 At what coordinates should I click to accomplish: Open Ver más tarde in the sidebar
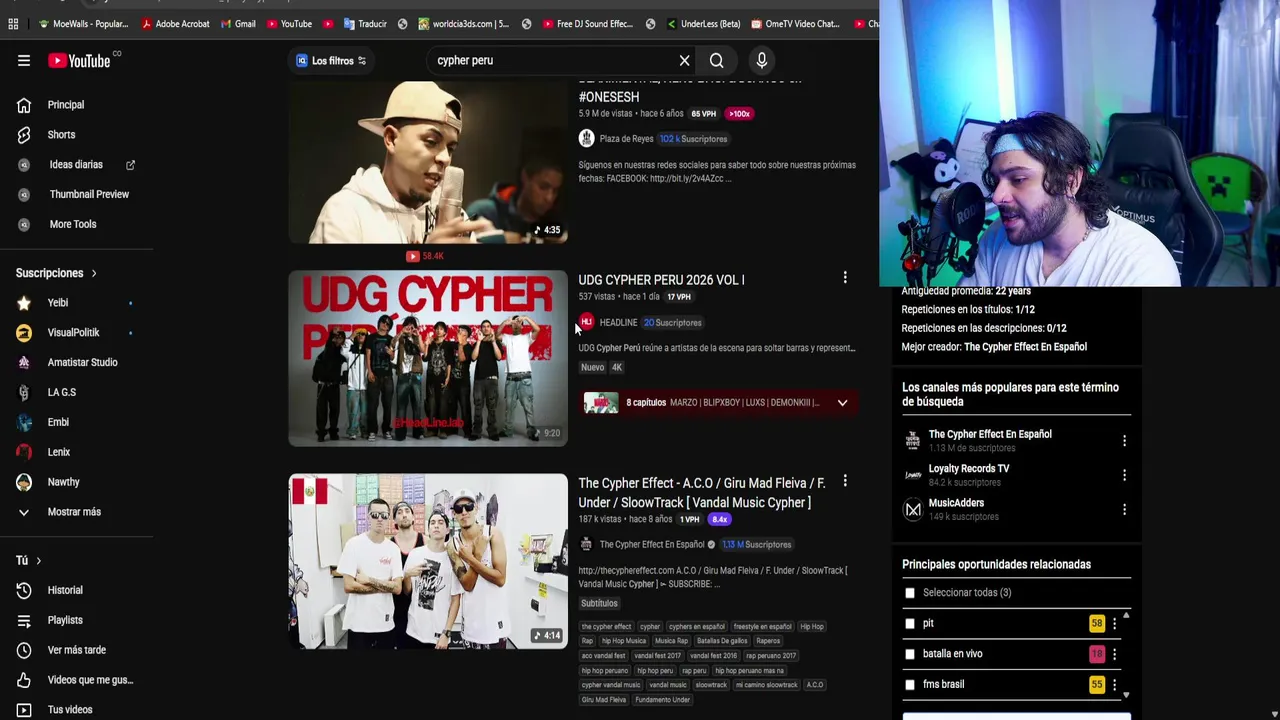[x=76, y=651]
